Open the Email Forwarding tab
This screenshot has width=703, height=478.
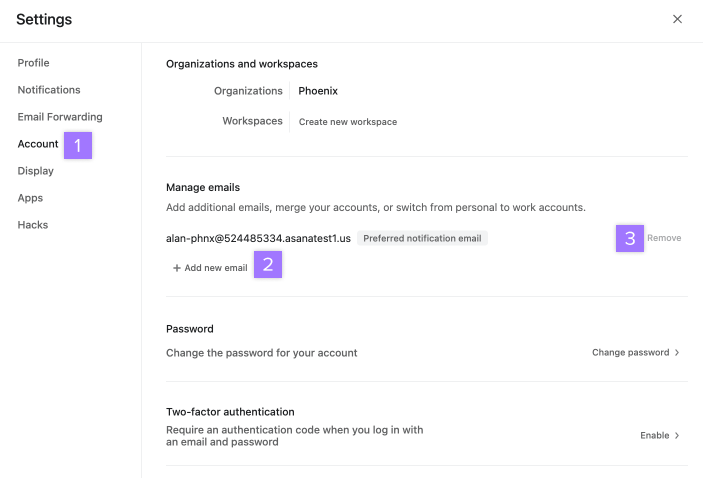60,117
